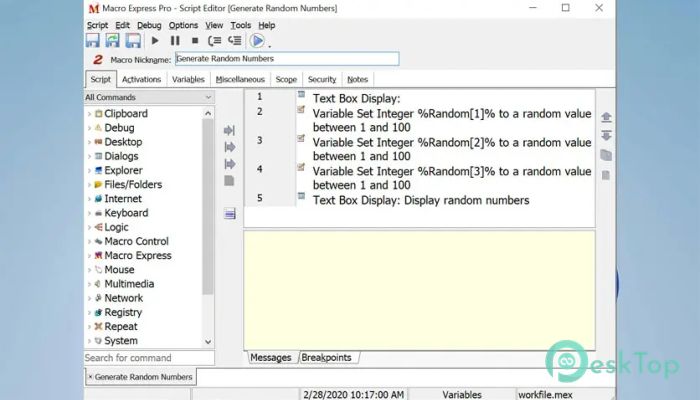The image size is (700, 400).
Task: Switch to the Notes tab
Action: click(x=358, y=79)
